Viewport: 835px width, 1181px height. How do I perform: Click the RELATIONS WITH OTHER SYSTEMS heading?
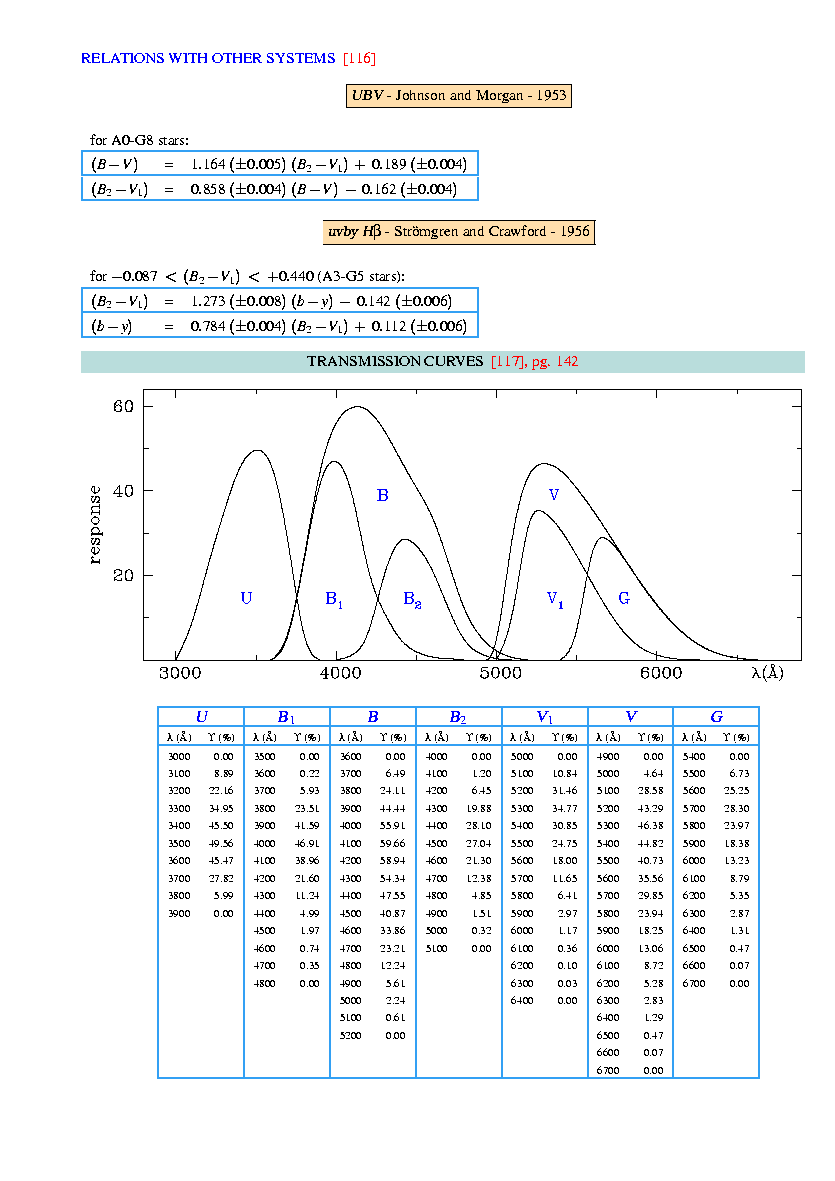click(x=208, y=58)
